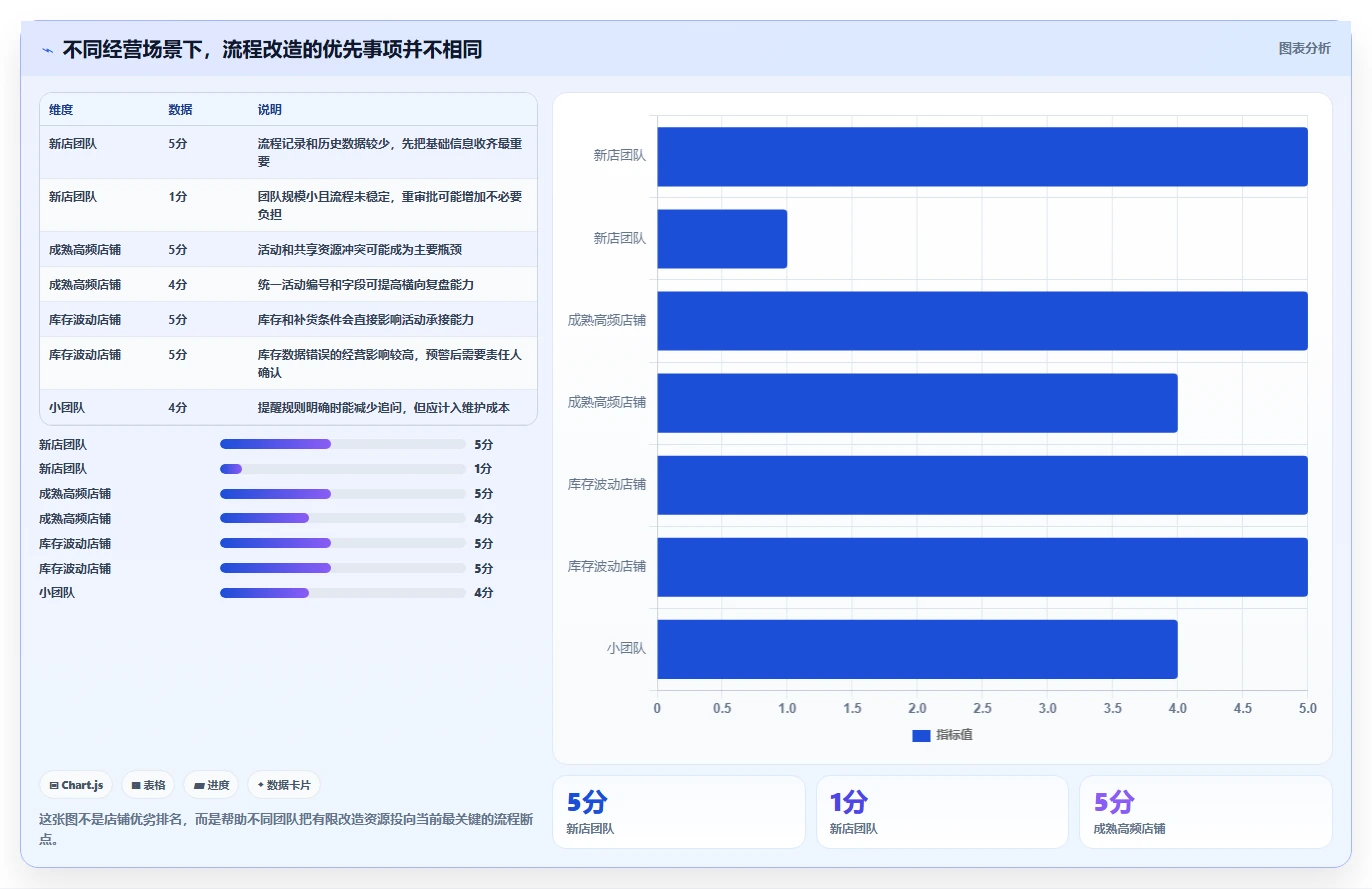Open the first 5分 新店团队 data card
Viewport: 1372px width, 889px height.
(x=679, y=812)
